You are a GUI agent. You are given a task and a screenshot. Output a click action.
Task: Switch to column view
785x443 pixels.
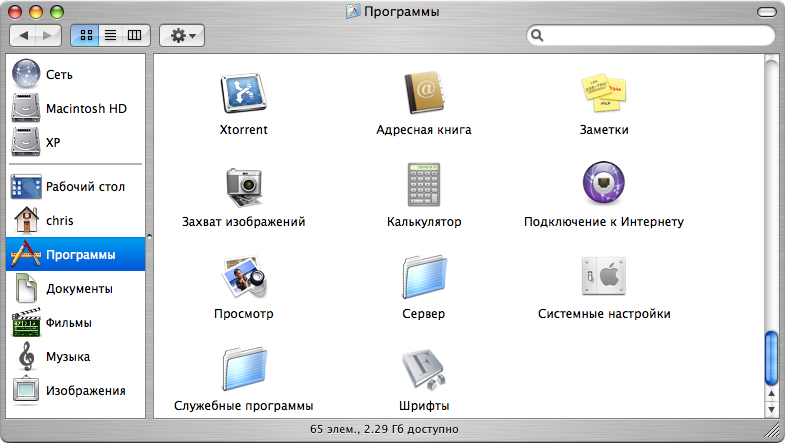click(x=135, y=35)
